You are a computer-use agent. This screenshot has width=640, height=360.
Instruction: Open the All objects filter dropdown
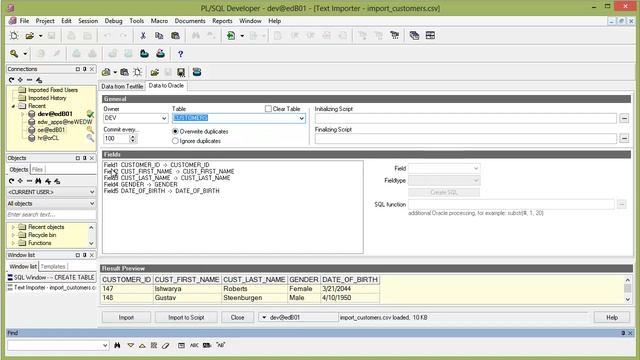(92, 203)
